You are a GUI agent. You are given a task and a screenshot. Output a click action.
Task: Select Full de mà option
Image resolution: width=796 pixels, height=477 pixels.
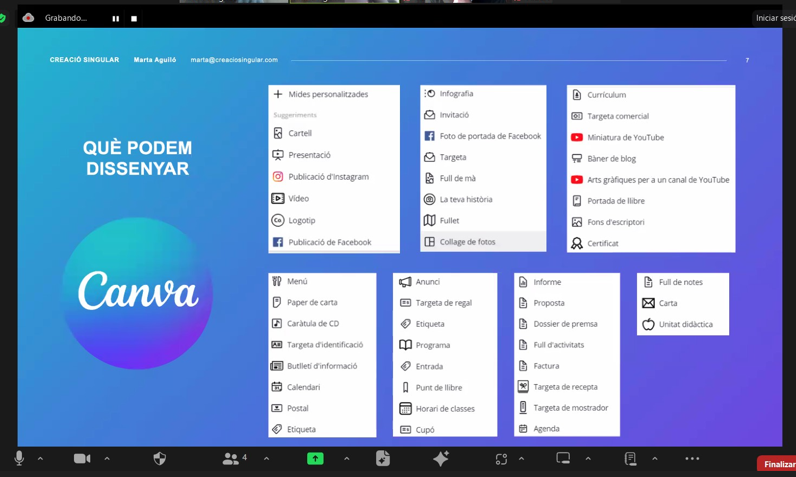coord(450,178)
